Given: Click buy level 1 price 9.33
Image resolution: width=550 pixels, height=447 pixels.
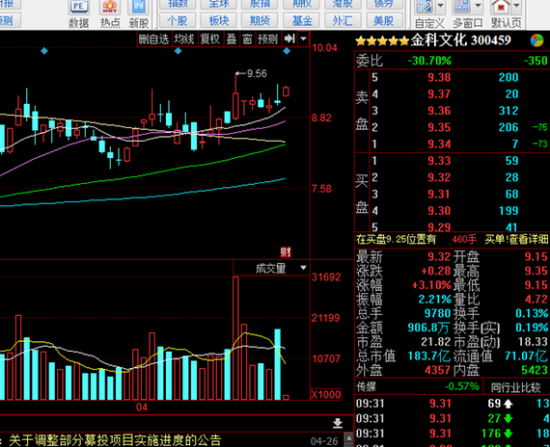Looking at the screenshot, I should pos(439,161).
